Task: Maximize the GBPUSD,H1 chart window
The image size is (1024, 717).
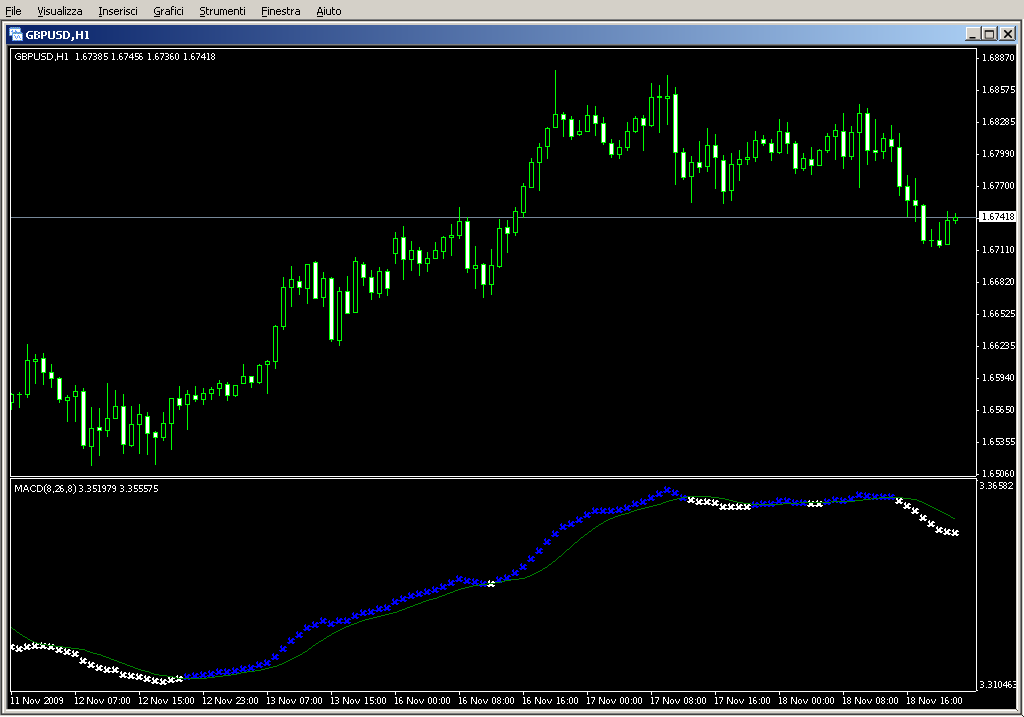Action: point(990,34)
